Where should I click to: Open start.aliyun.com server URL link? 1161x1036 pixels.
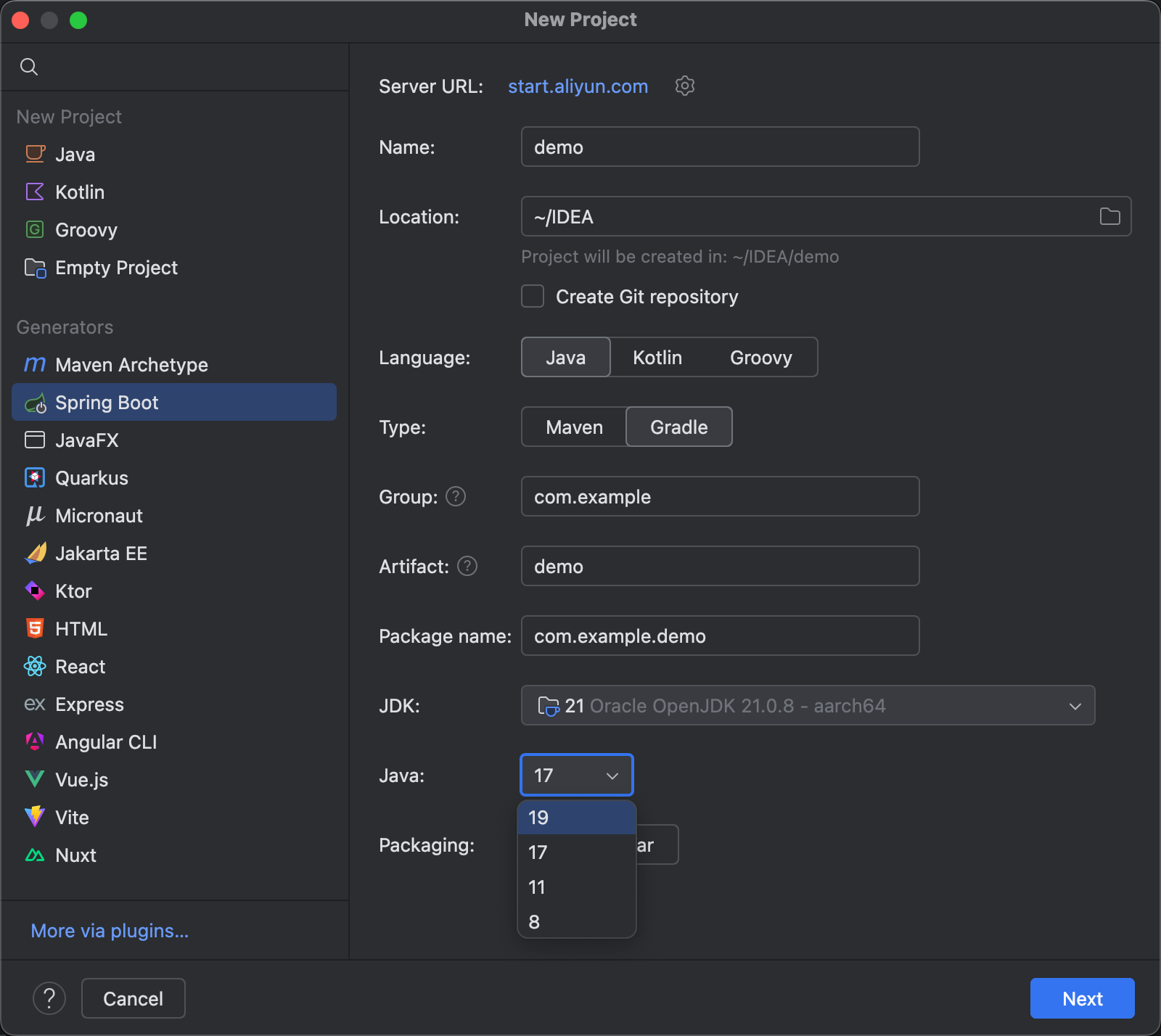pos(578,86)
